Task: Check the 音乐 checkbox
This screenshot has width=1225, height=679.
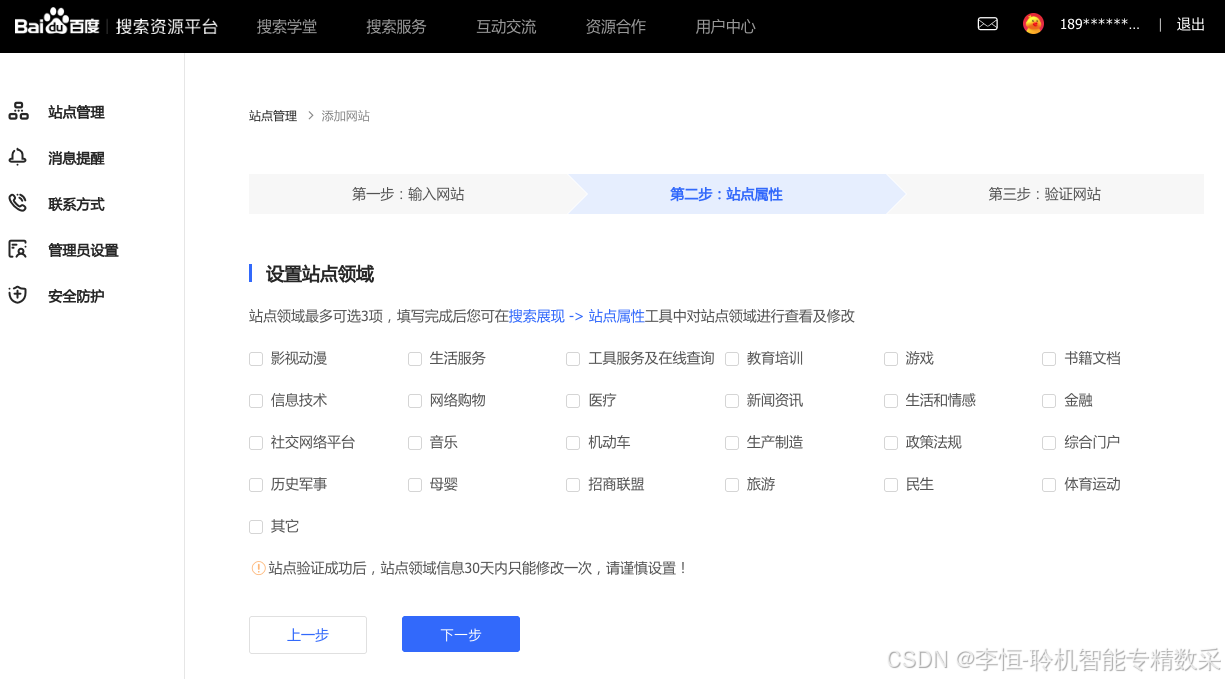Action: 415,443
